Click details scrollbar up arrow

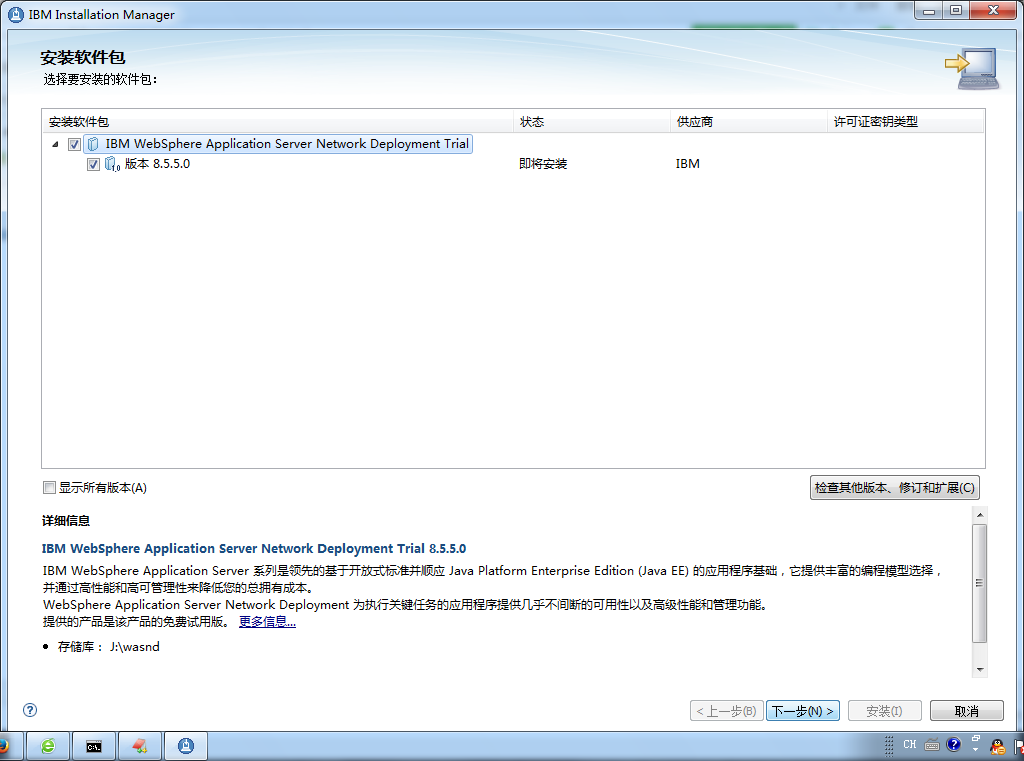coord(980,515)
